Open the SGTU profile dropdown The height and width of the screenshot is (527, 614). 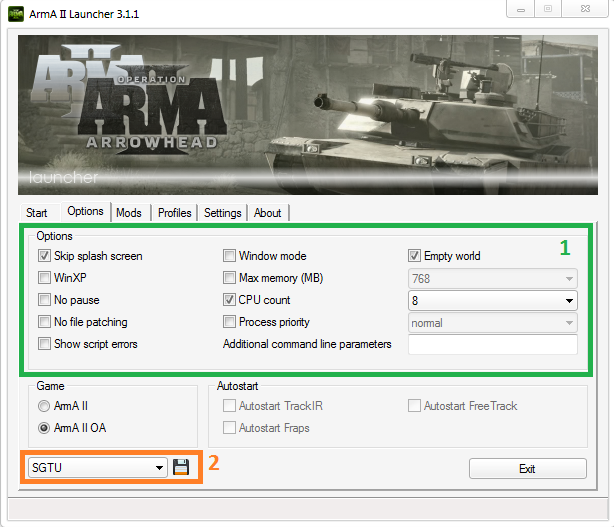(x=98, y=467)
